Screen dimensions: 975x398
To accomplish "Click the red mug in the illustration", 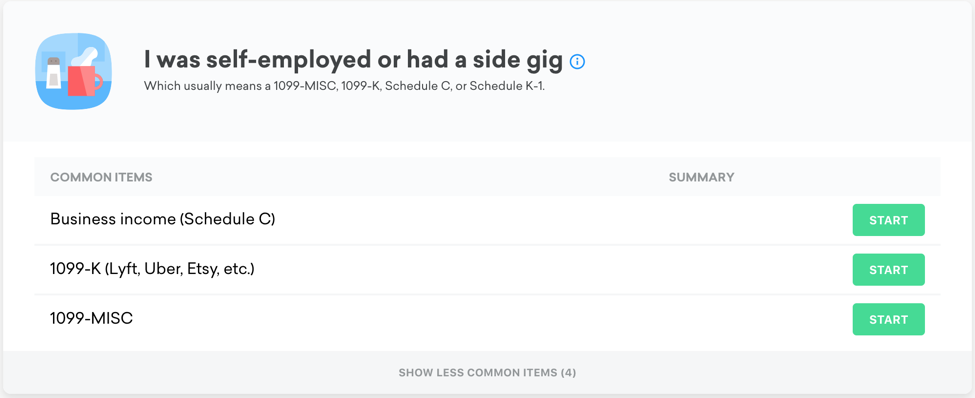I will coord(84,80).
